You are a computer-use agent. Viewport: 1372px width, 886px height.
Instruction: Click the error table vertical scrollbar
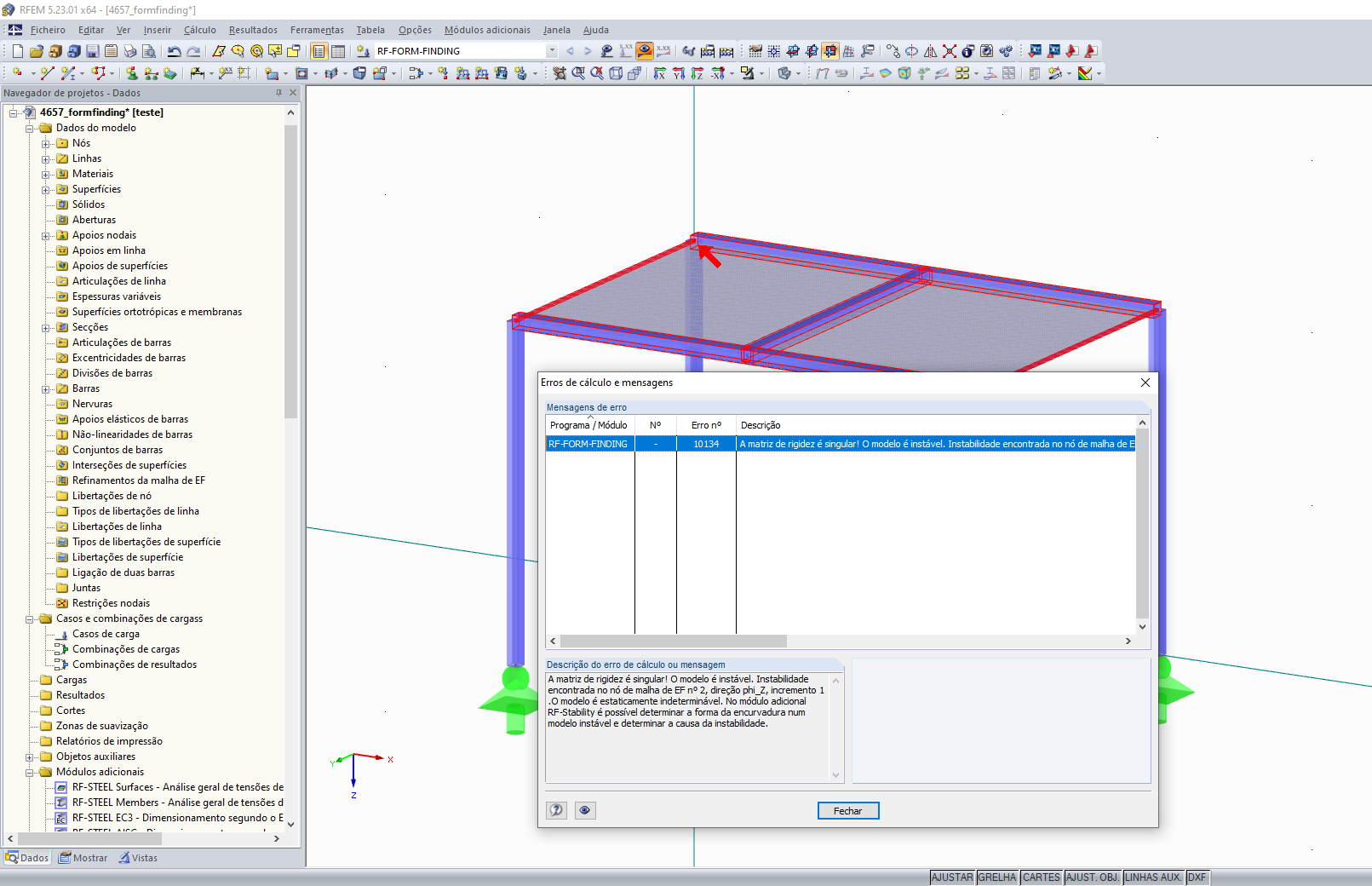pyautogui.click(x=1142, y=525)
